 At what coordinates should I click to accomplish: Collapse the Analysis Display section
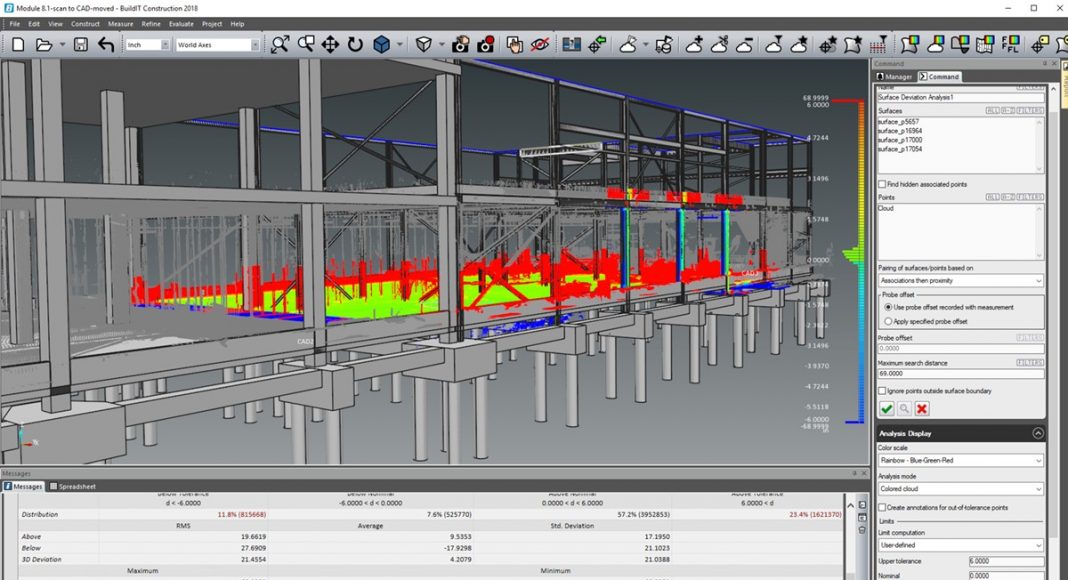coord(1037,433)
